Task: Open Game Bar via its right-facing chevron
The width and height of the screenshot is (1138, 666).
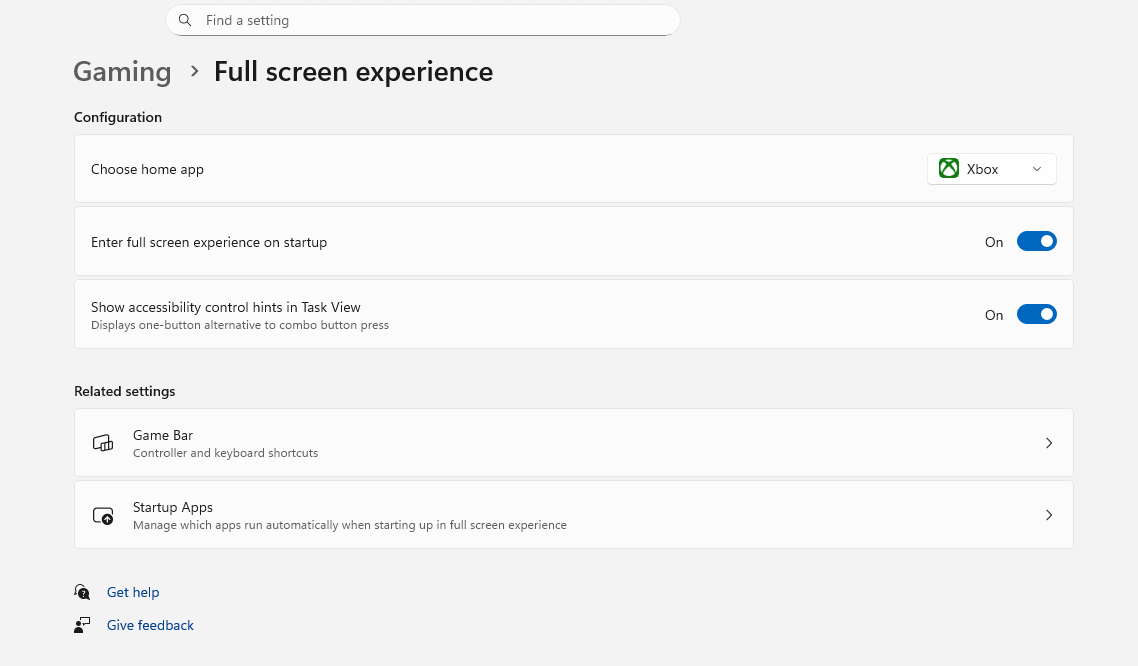Action: point(1049,442)
